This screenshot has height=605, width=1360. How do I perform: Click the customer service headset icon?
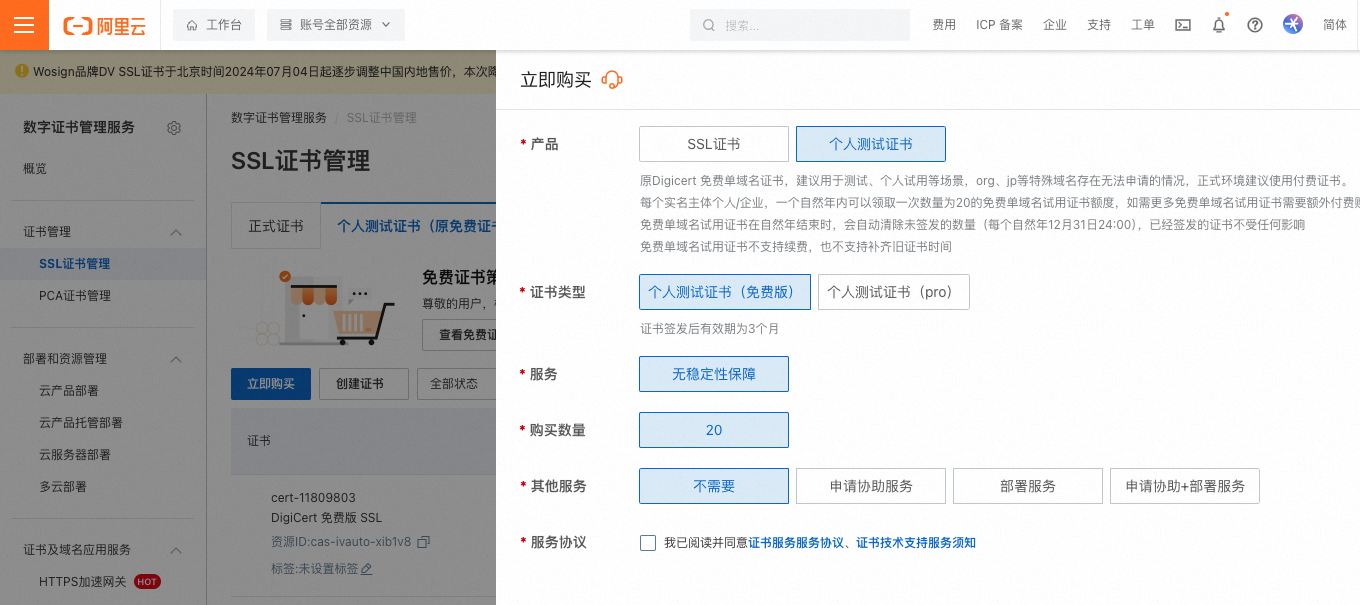[x=612, y=80]
